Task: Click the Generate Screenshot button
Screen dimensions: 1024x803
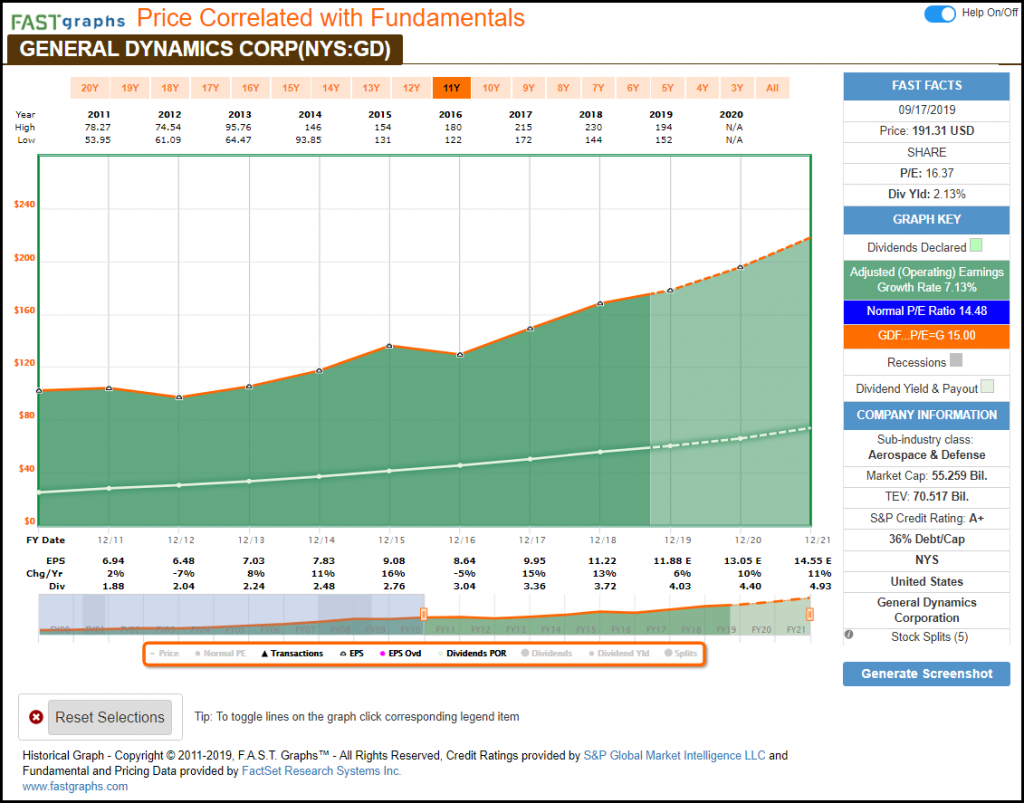Action: (x=926, y=674)
